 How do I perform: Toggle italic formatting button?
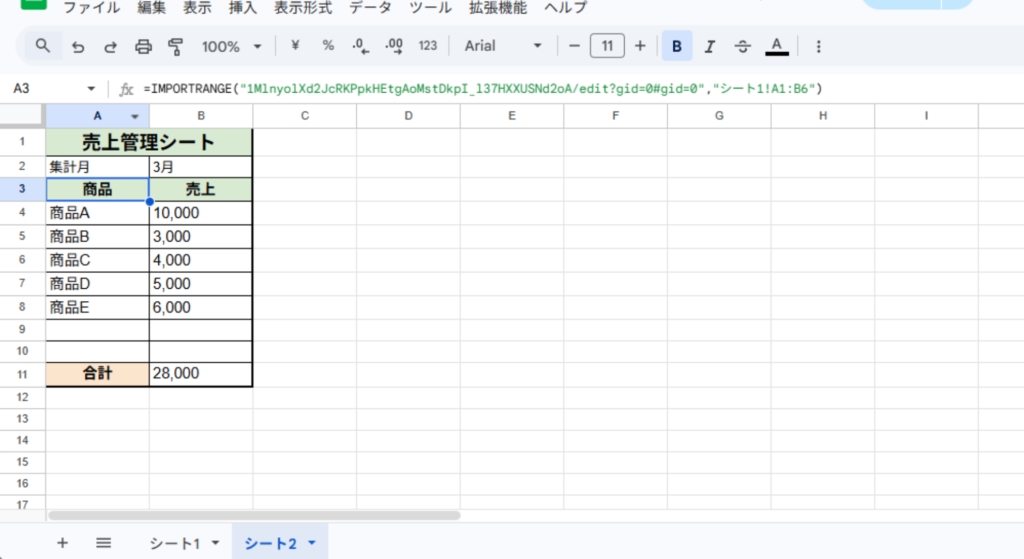tap(710, 46)
